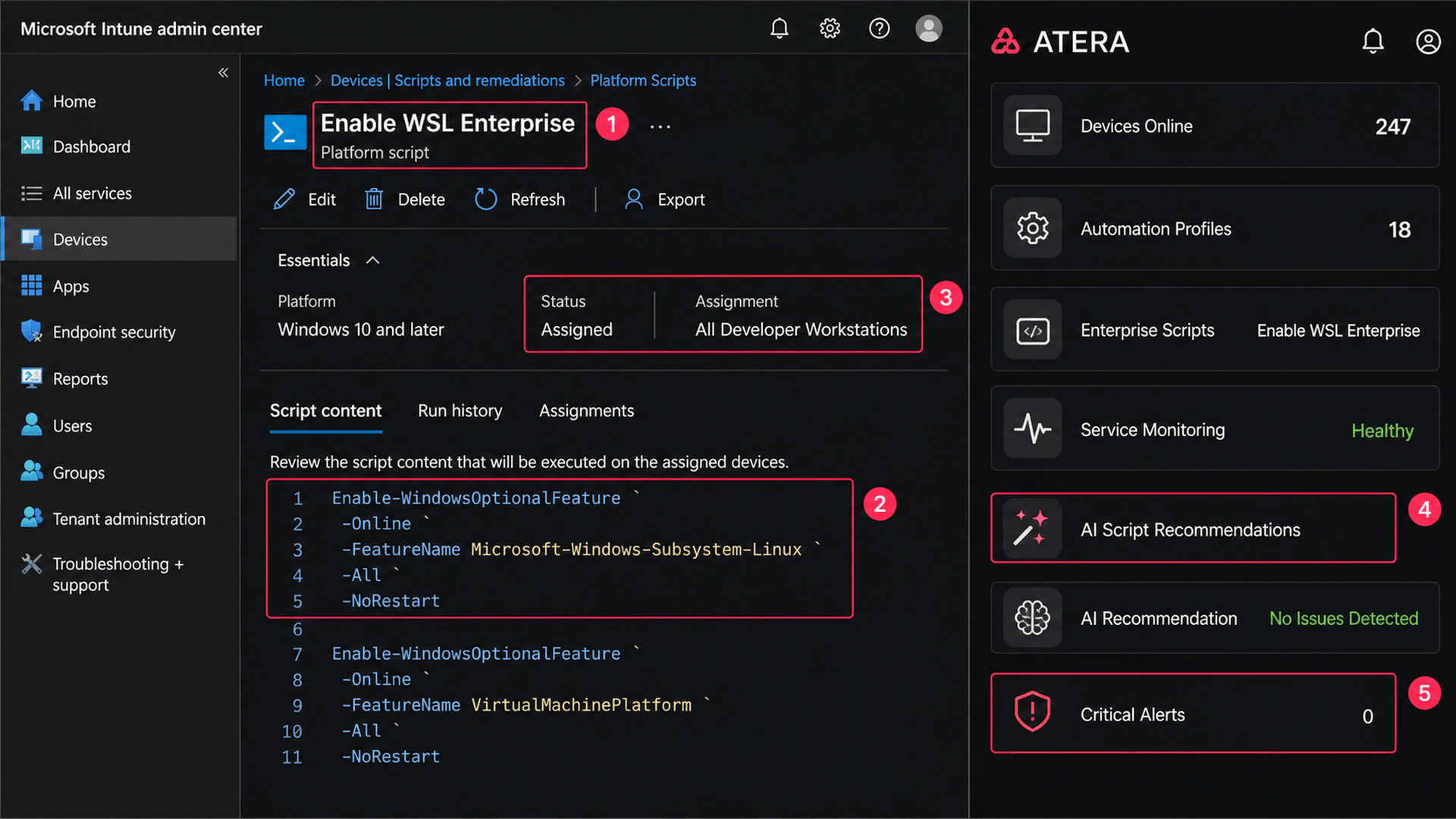Click the Home icon in sidebar
The image size is (1456, 819).
[31, 101]
